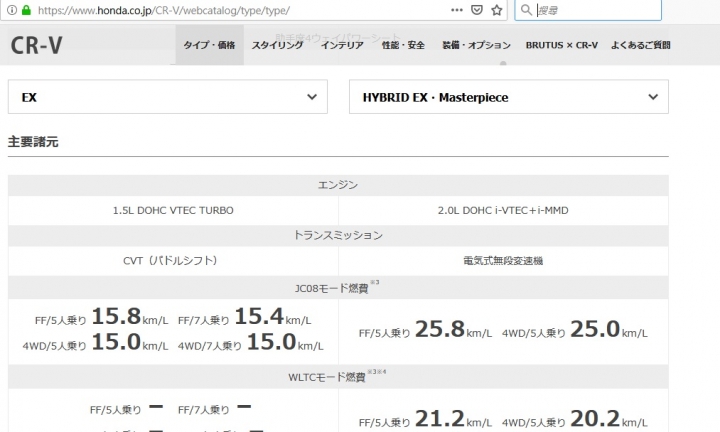The height and width of the screenshot is (432, 720).
Task: Click the 4WD/5人乗り 15.0 km/L value
Action: tap(95, 342)
